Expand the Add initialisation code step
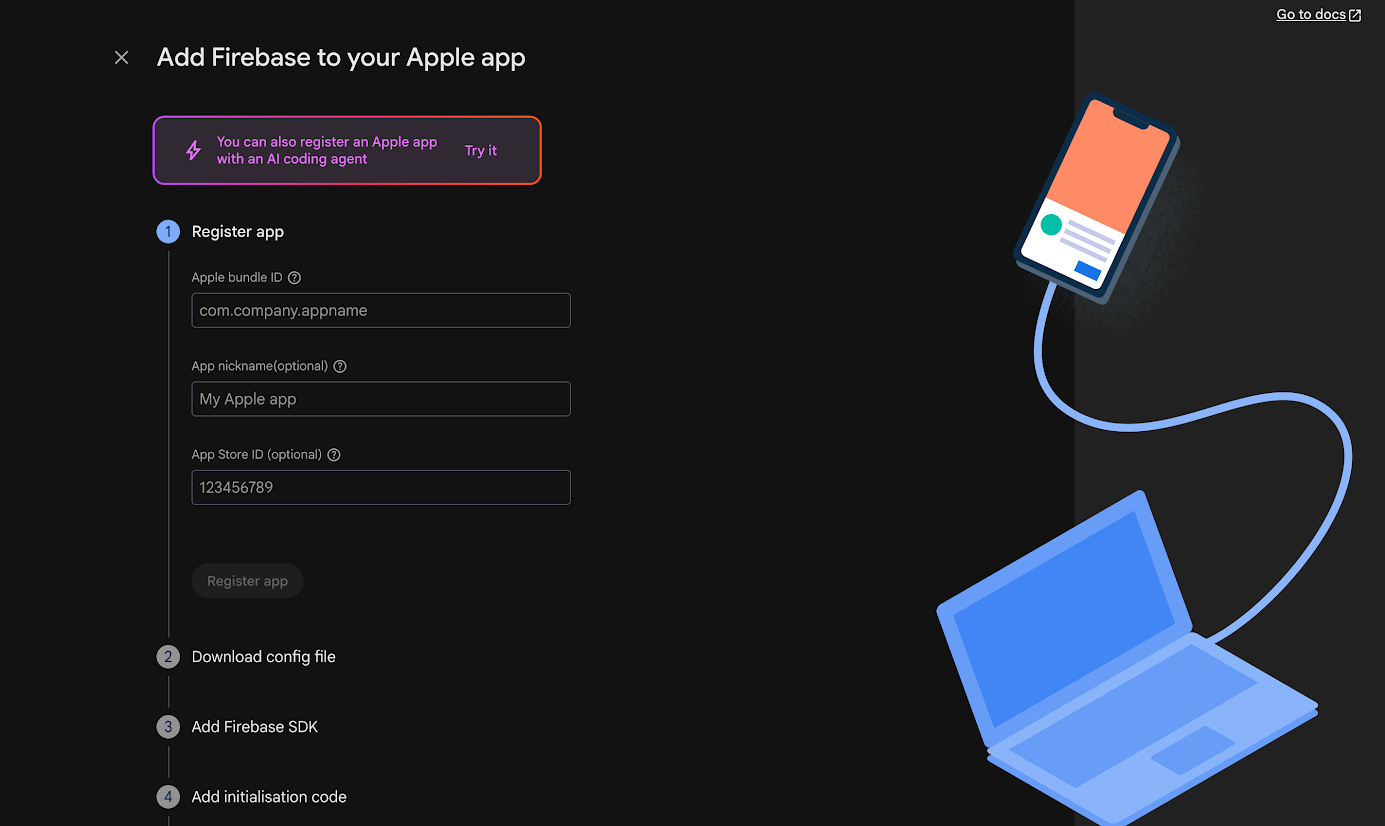 tap(269, 797)
